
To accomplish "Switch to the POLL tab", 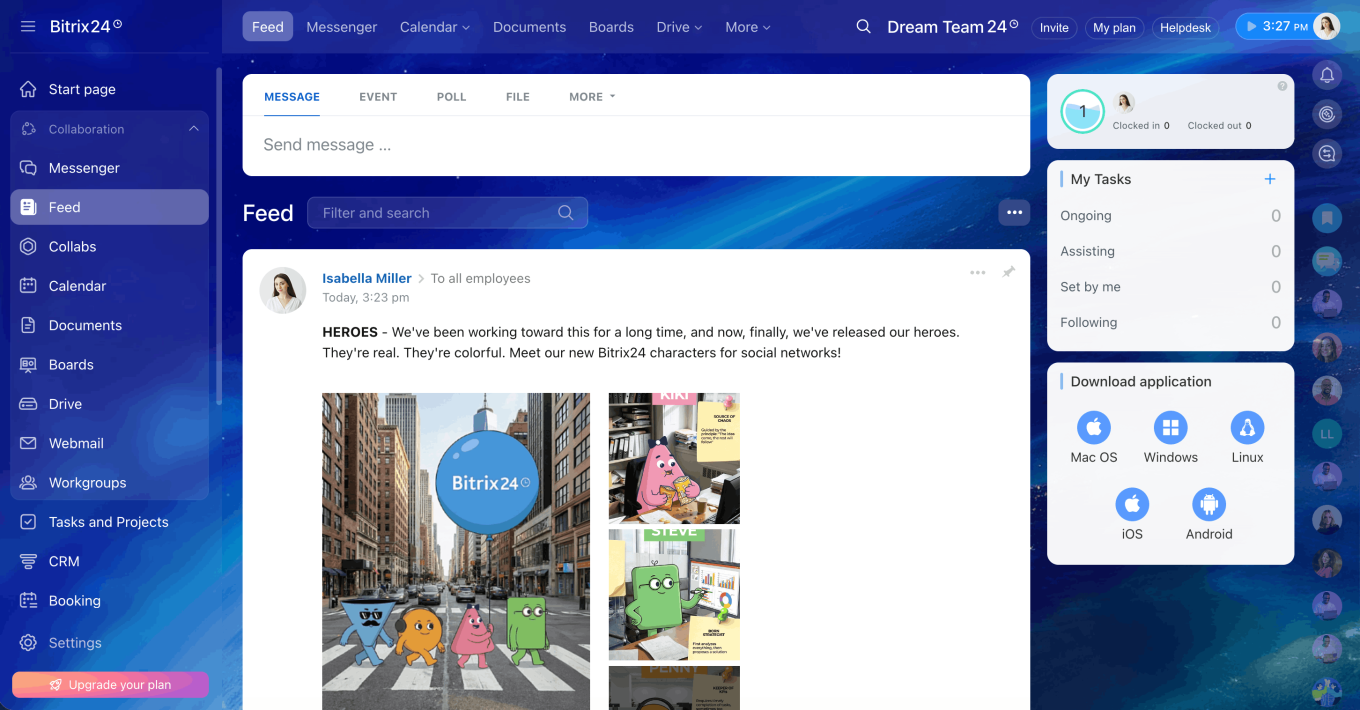I will click(451, 96).
